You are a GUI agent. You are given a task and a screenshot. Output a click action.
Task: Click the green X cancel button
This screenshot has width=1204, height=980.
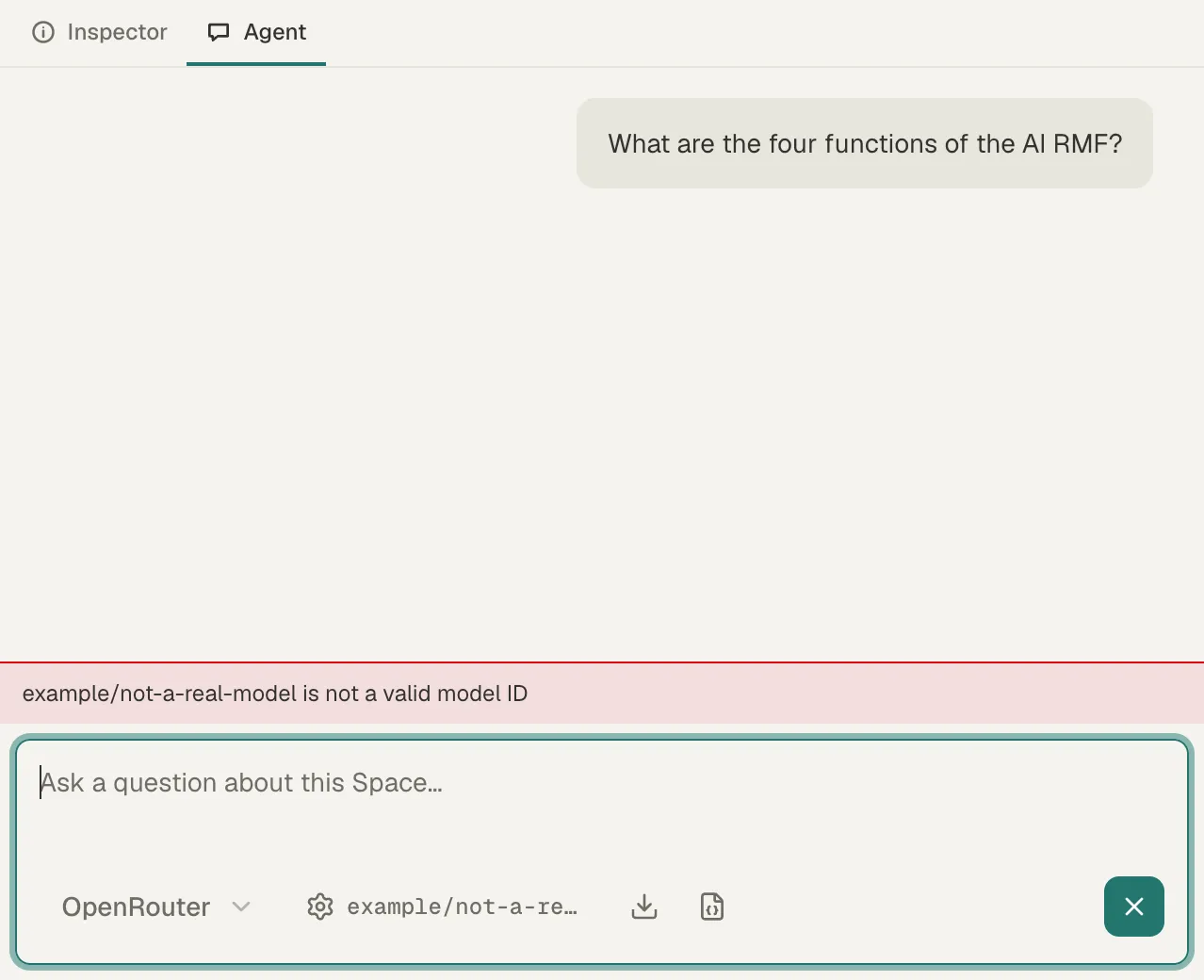coord(1134,906)
